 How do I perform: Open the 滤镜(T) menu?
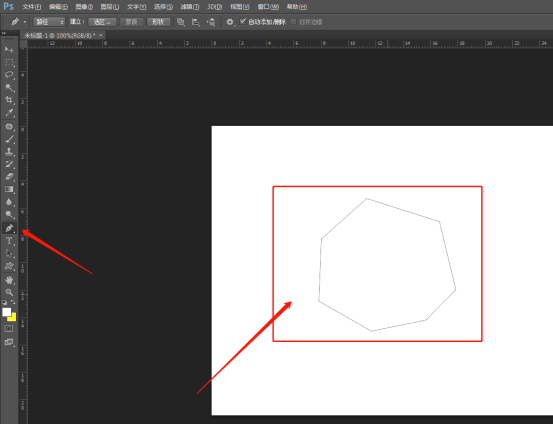coord(190,7)
